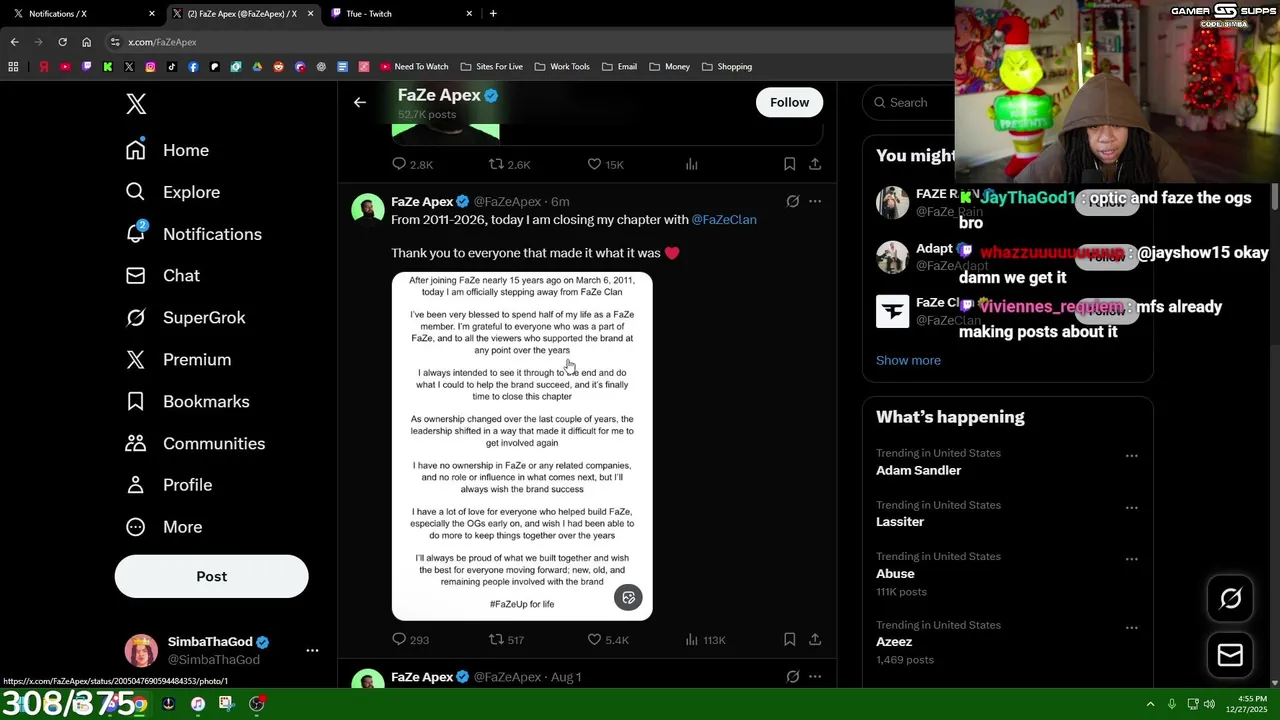Screen dimensions: 1280x720
Task: Open Bookmarks in sidebar
Action: point(187,401)
